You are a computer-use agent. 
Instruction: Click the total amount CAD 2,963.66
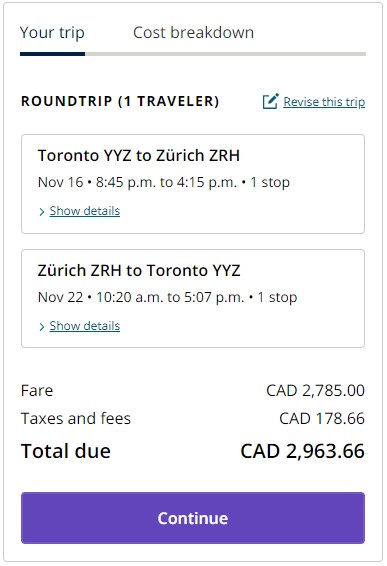(x=303, y=451)
